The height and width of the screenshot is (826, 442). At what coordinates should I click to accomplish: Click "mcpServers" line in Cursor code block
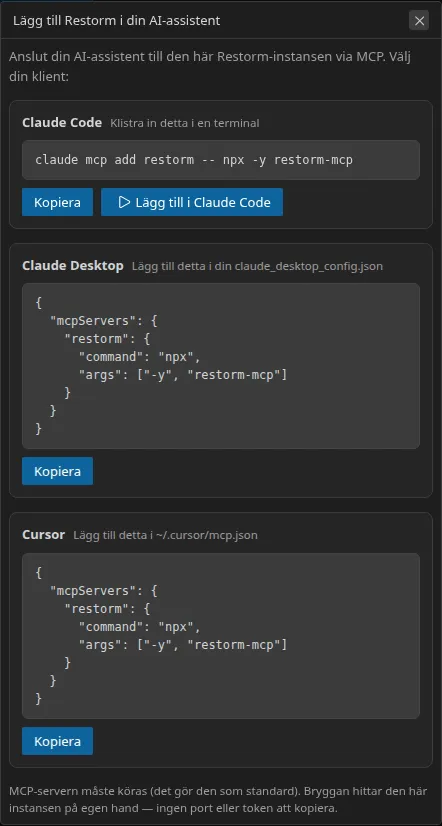click(104, 591)
